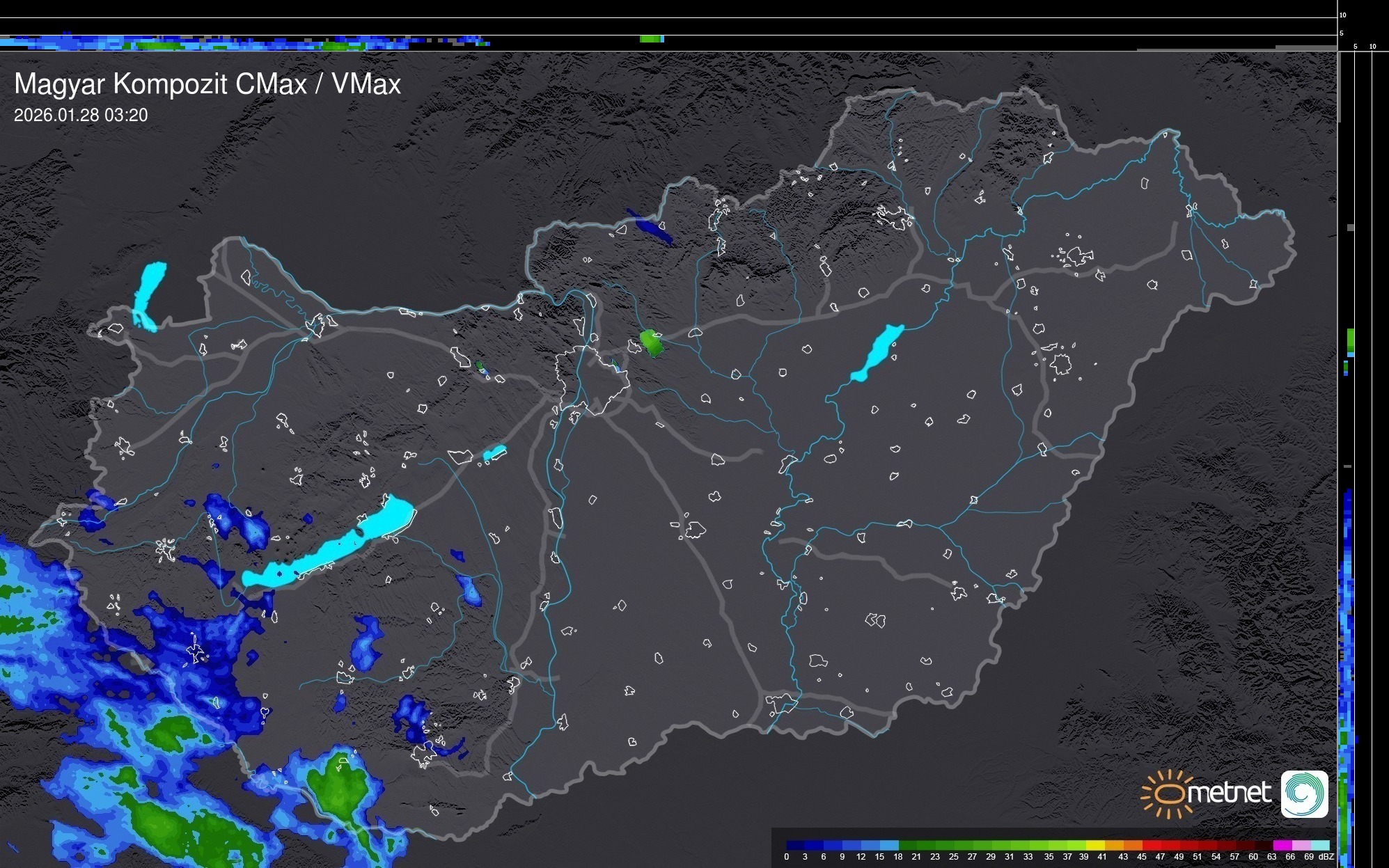The image size is (1389, 868).
Task: Click the yellow 39 dBZ legend swatch
Action: [1094, 845]
